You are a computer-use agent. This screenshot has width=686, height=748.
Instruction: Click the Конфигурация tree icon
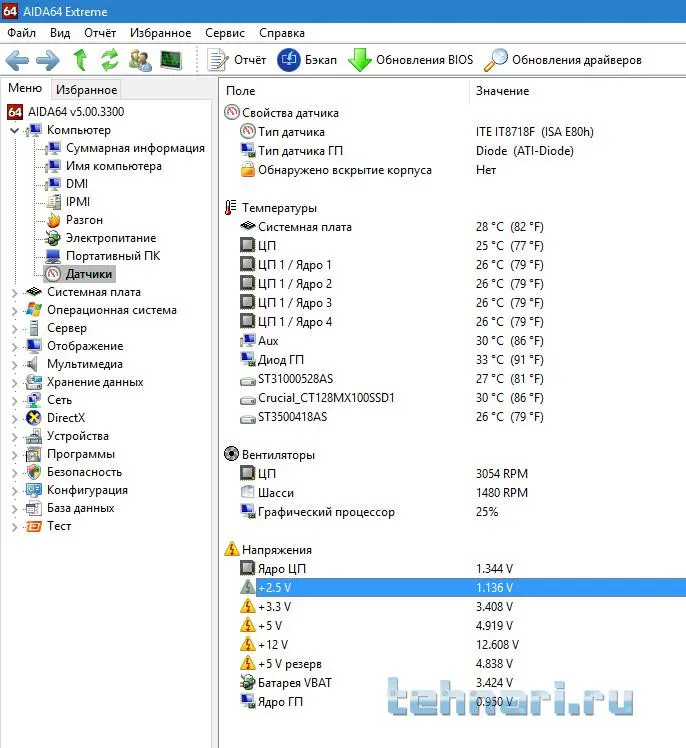33,490
